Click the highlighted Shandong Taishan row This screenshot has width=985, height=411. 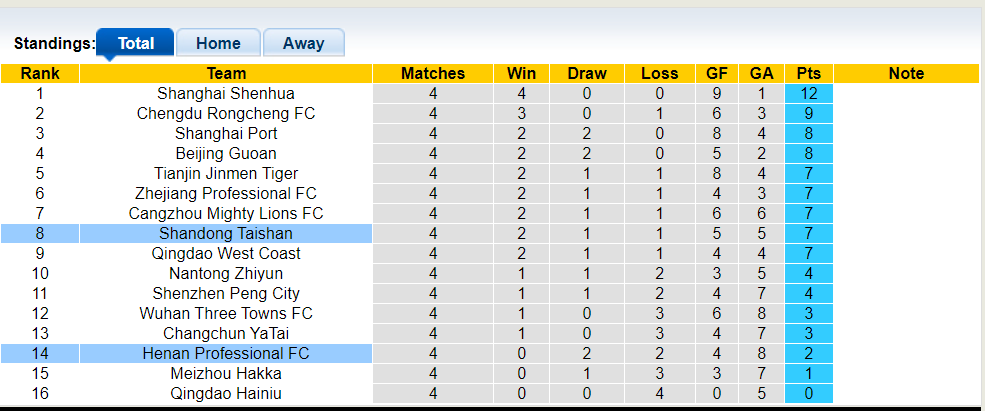click(x=226, y=233)
